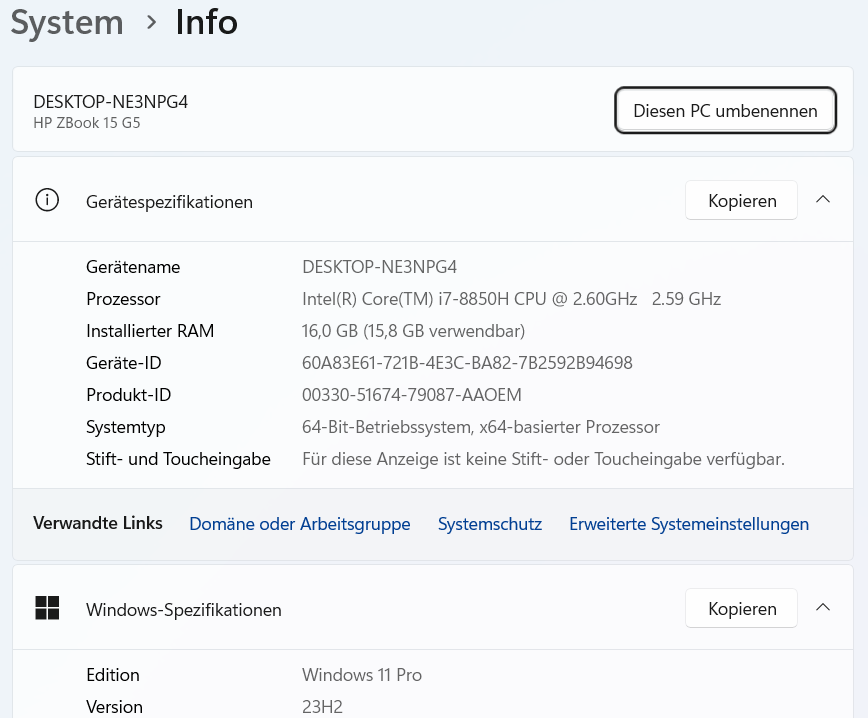The image size is (868, 718).
Task: Open Domäne oder Arbeitsgruppe link
Action: 299,524
